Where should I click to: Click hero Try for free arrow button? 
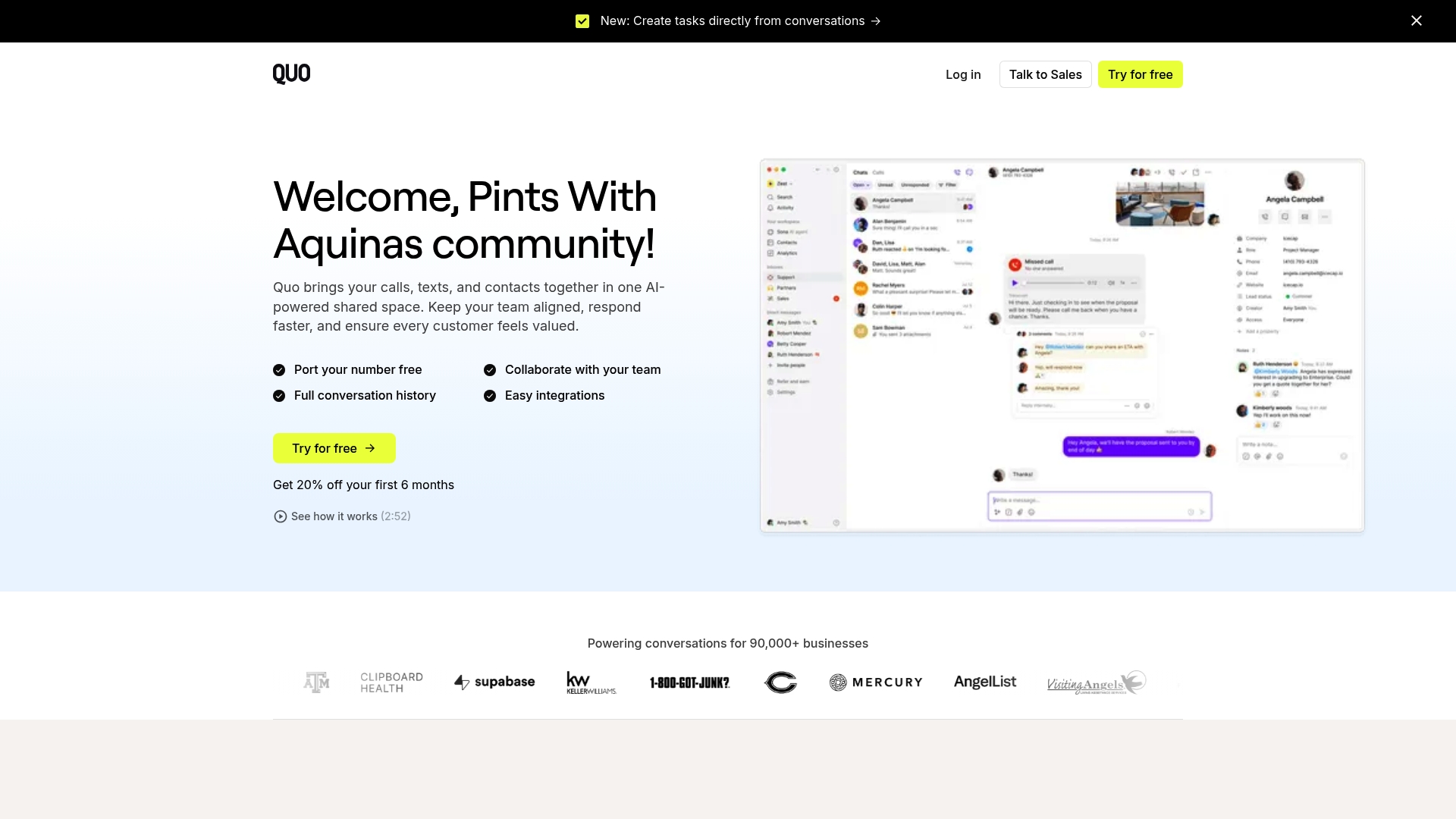(334, 448)
